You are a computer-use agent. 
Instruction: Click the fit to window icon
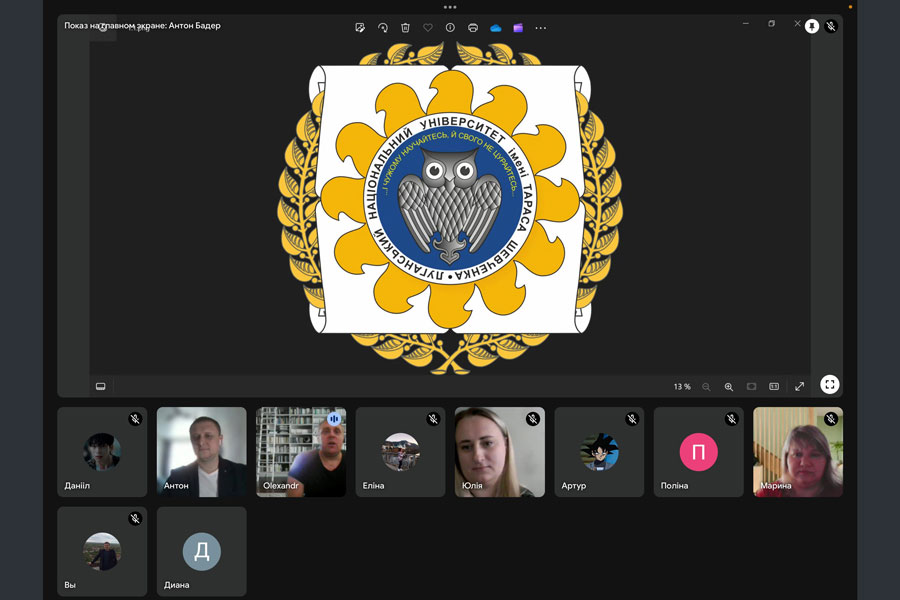751,386
